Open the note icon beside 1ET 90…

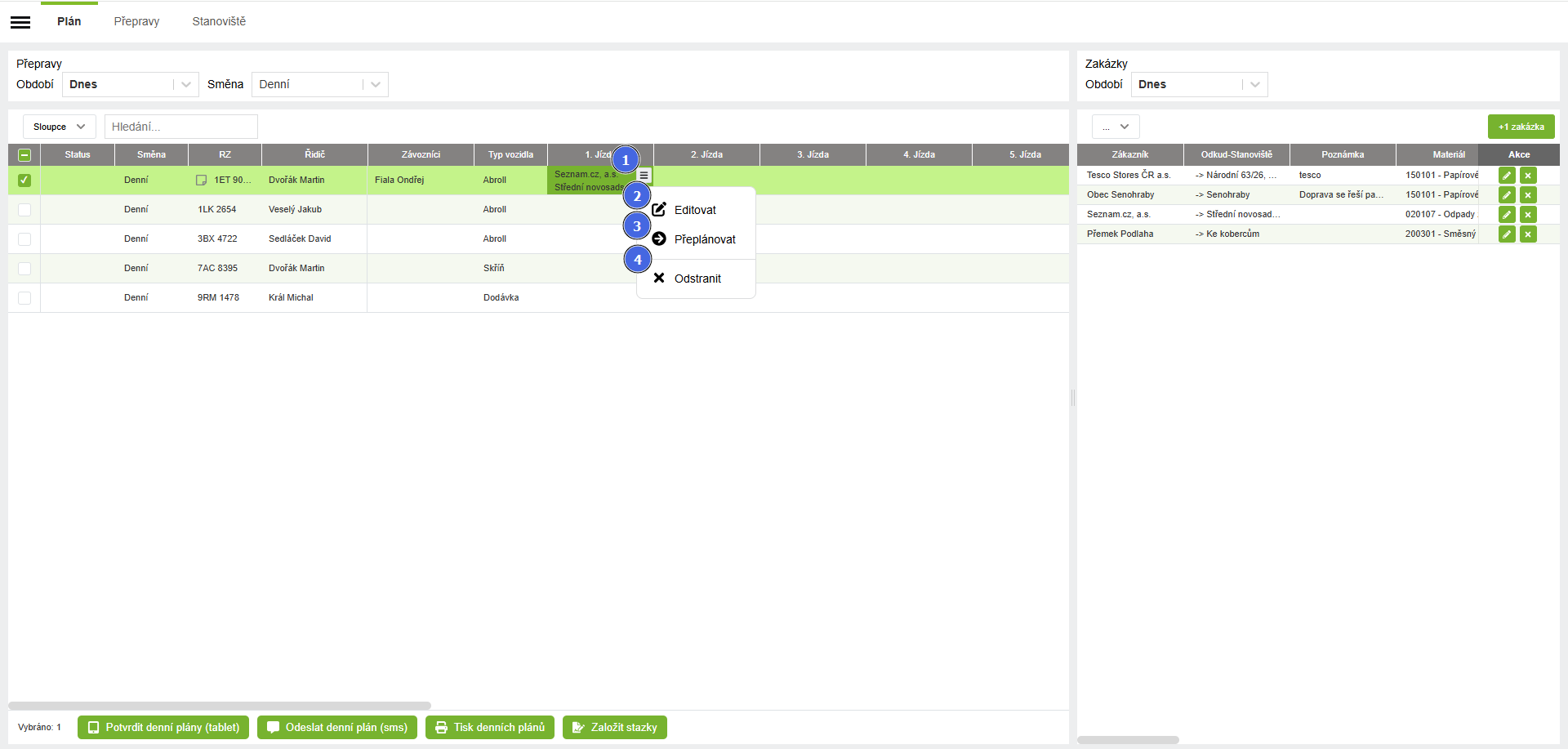(x=201, y=180)
